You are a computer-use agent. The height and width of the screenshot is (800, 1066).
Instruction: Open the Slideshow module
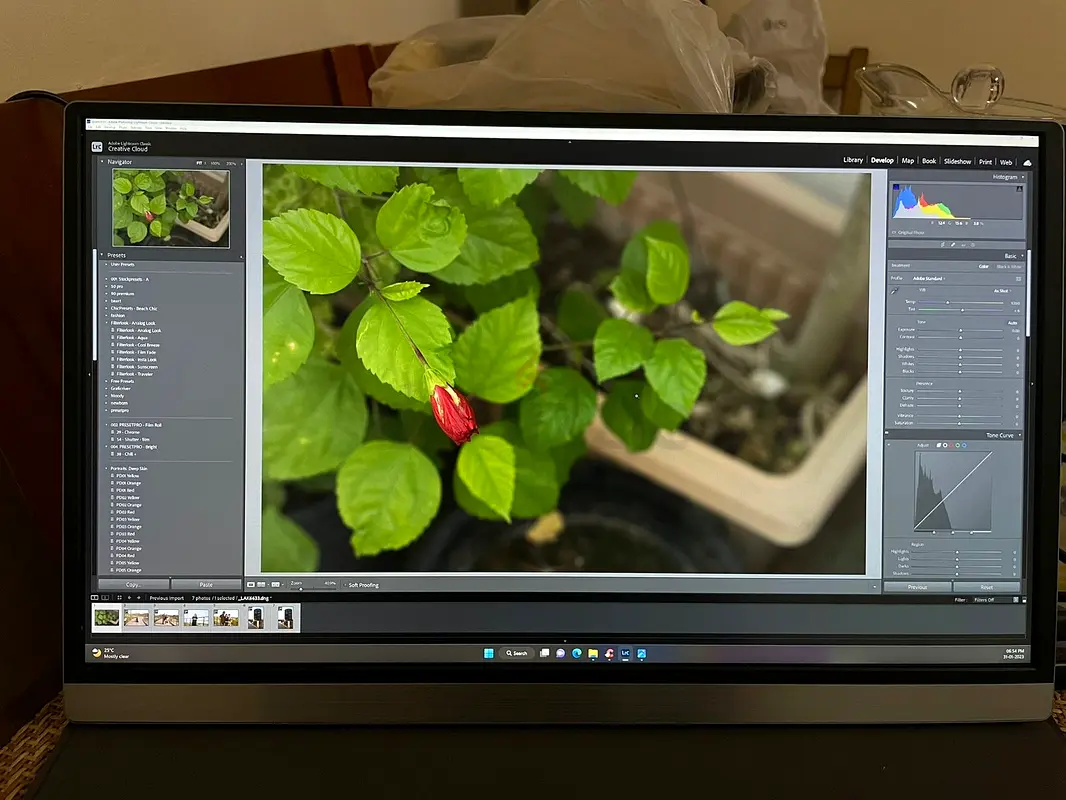[x=957, y=161]
